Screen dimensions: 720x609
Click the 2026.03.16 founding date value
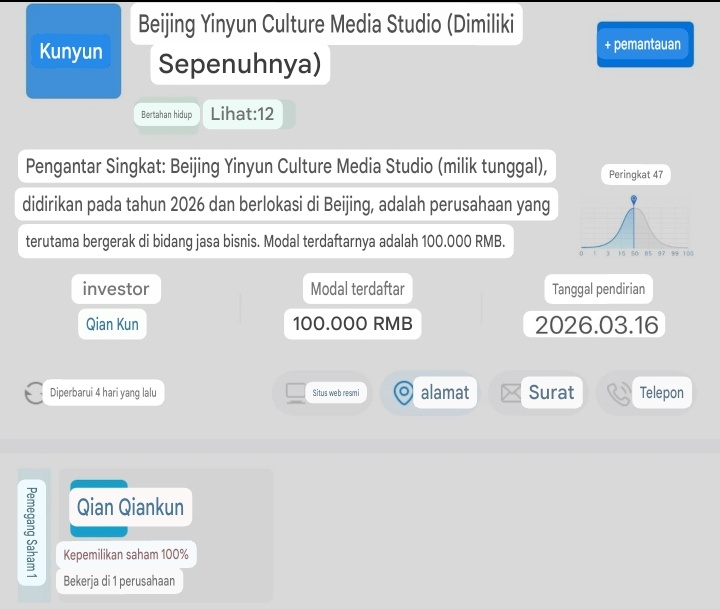pyautogui.click(x=596, y=325)
